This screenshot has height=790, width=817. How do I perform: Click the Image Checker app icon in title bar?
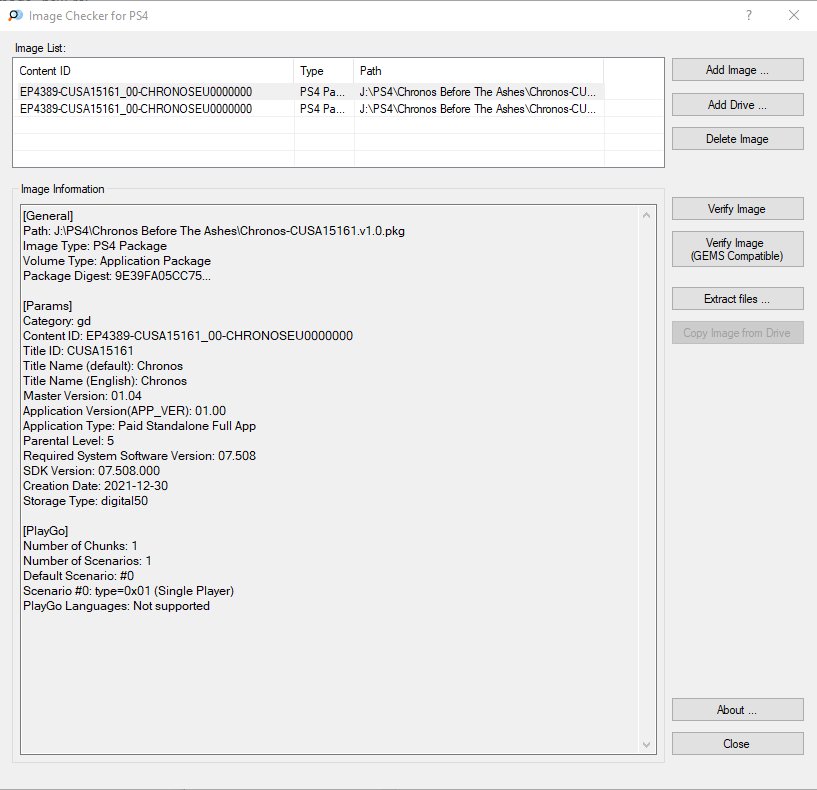click(x=16, y=16)
